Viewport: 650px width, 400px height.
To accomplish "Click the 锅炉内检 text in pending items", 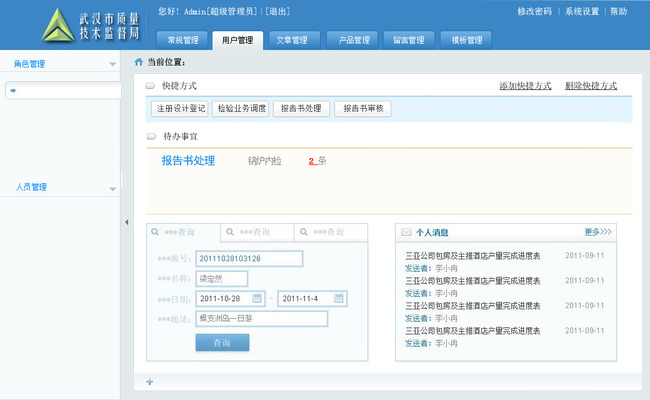I will [x=264, y=161].
